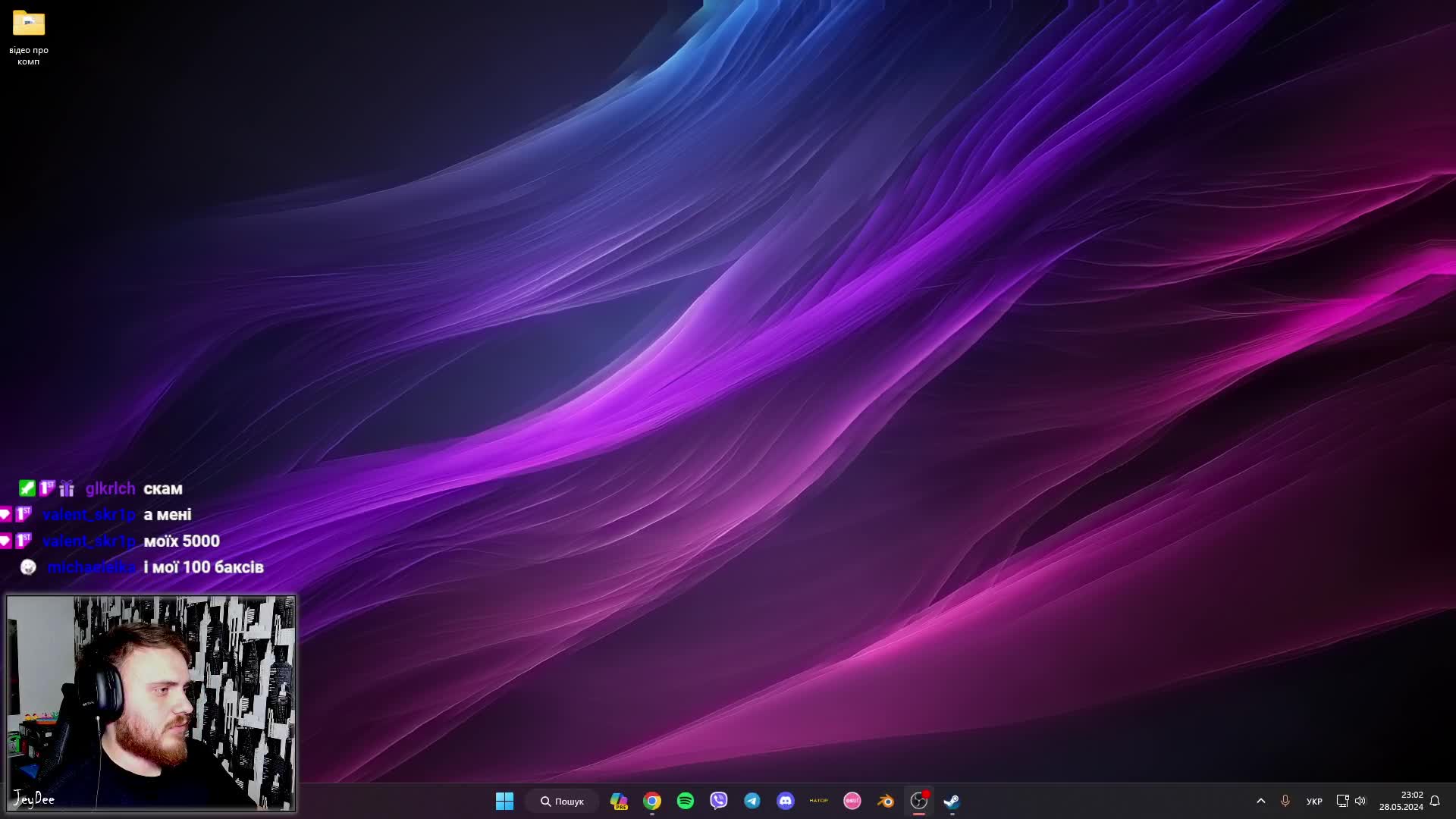
Task: Open Spotify from the taskbar
Action: tap(686, 801)
